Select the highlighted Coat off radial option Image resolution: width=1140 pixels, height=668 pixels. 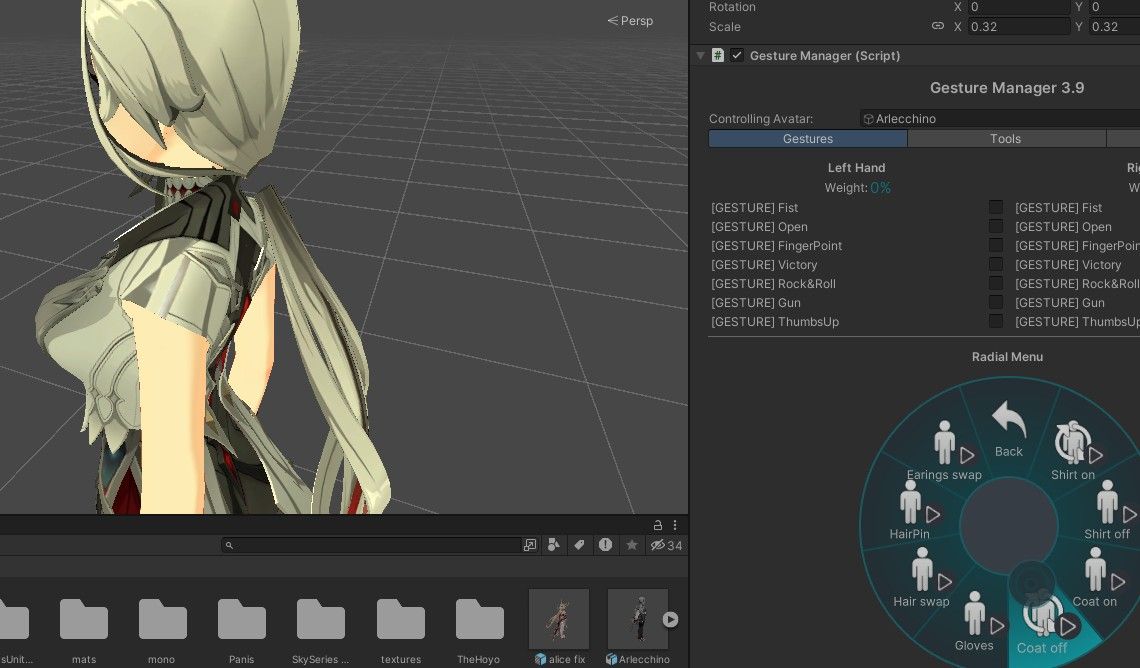[1043, 625]
